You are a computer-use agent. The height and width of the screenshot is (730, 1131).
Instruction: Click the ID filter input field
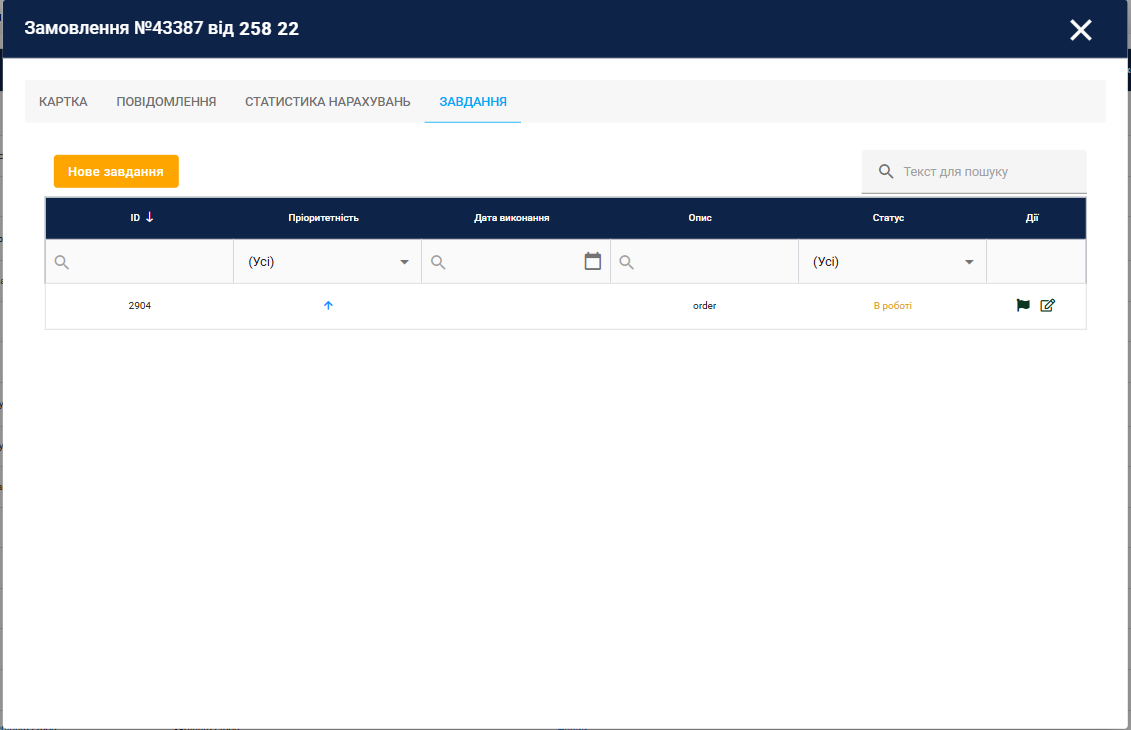[x=150, y=262]
